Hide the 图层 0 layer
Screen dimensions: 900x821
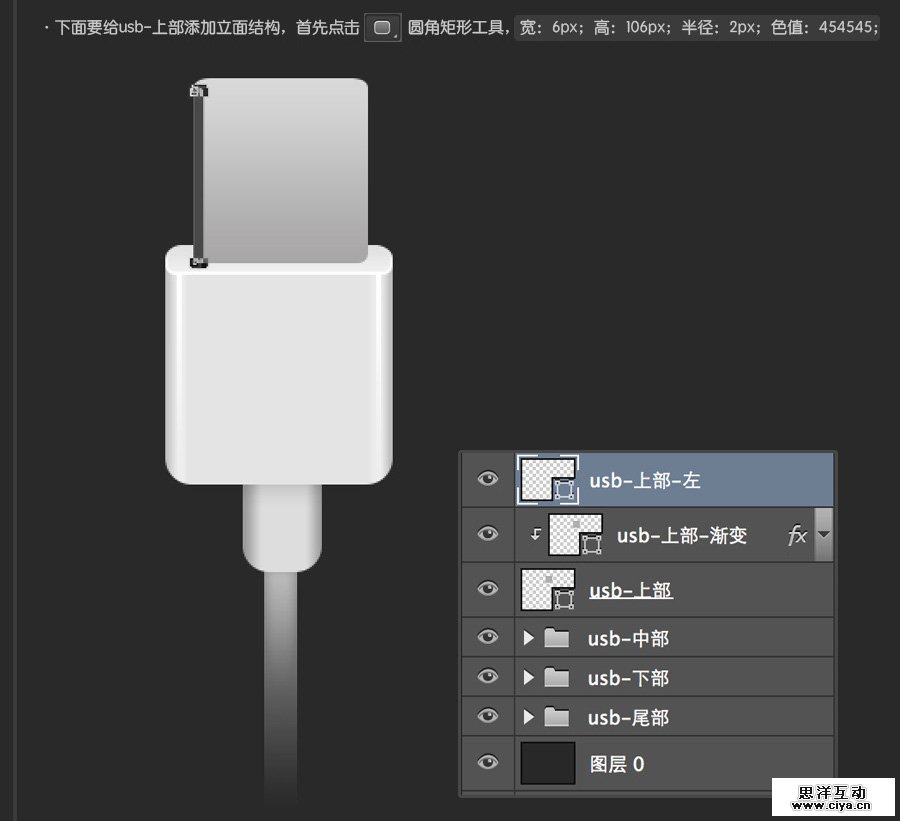pos(487,763)
